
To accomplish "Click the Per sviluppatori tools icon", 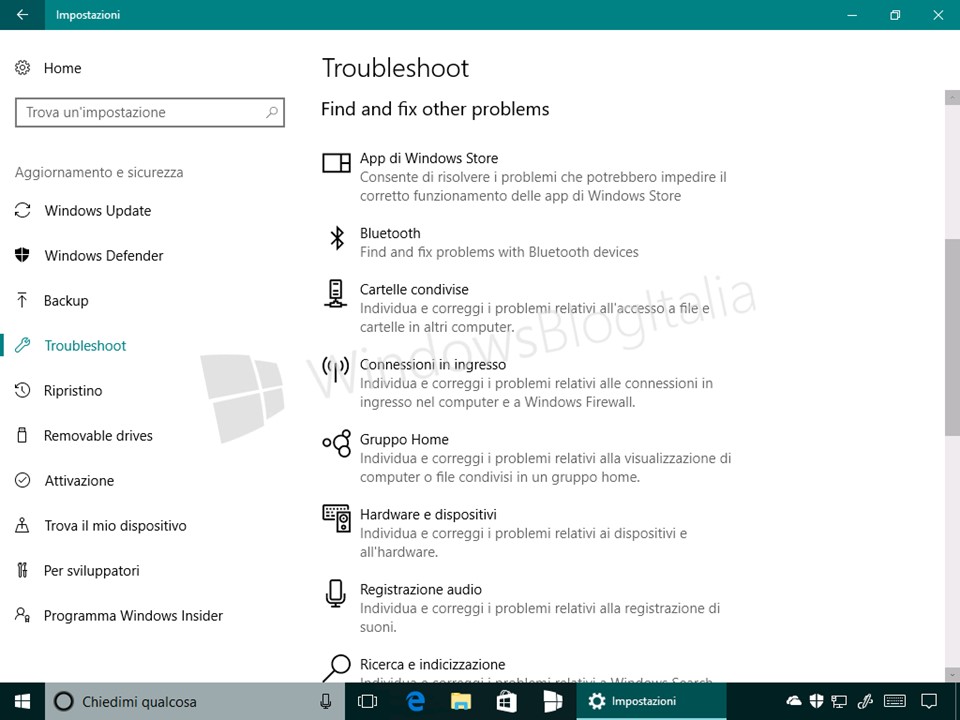I will coord(23,570).
